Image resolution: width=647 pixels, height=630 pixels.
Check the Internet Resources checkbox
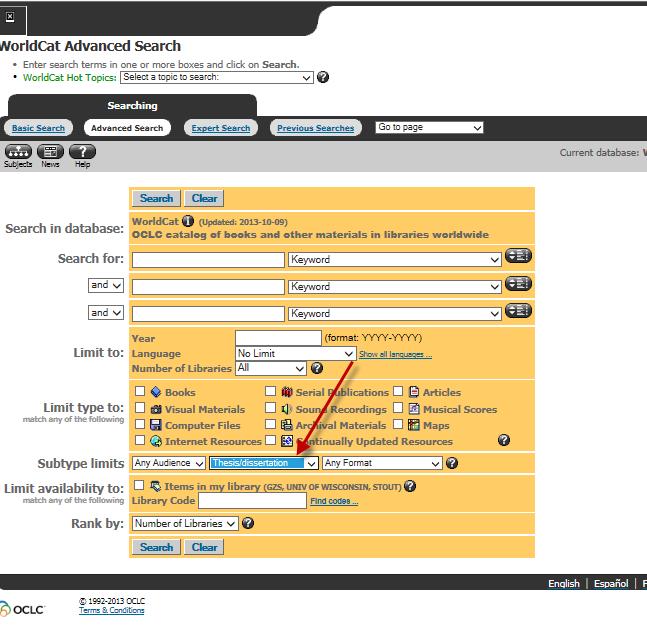[140, 440]
